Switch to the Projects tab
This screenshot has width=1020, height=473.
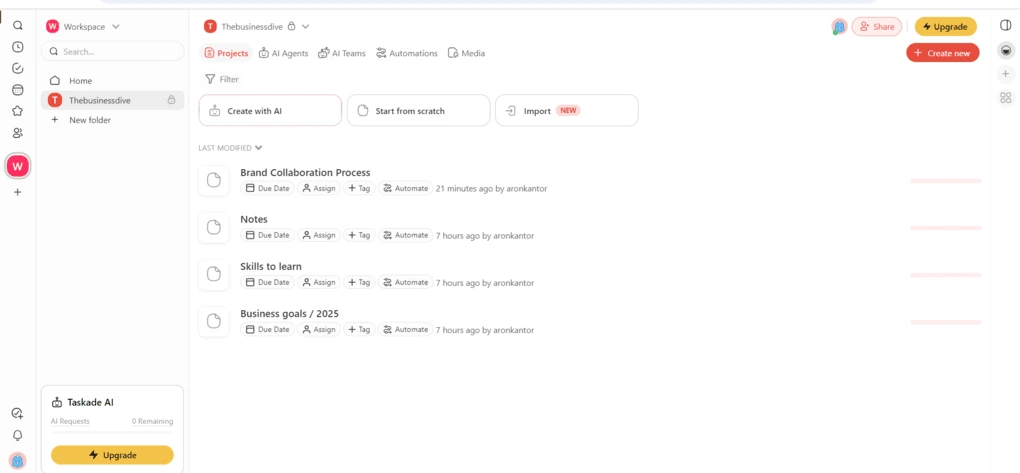(x=226, y=53)
